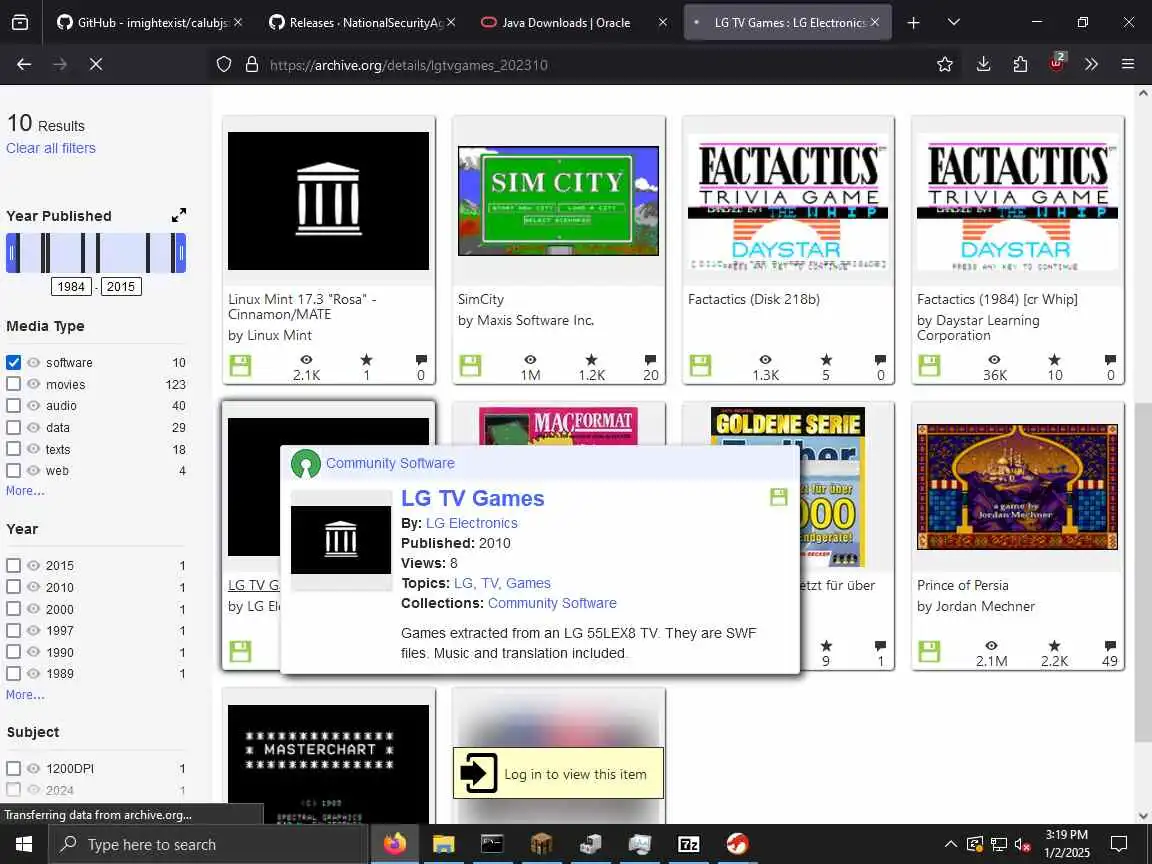1152x864 pixels.
Task: Select the LG TV Games tab
Action: [x=788, y=23]
